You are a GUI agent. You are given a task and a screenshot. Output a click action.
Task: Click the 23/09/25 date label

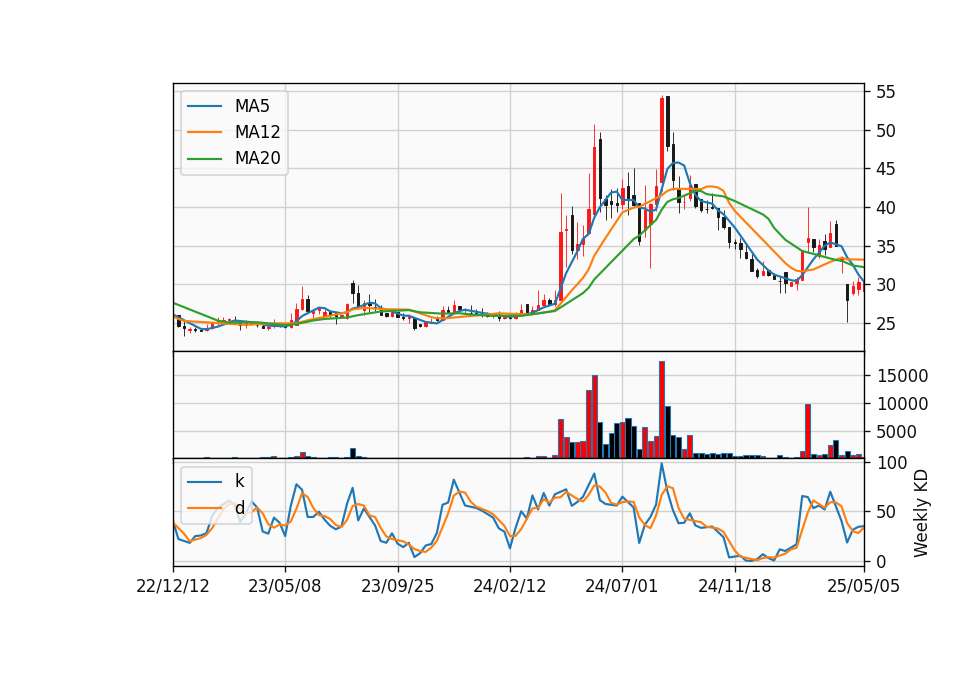397,586
